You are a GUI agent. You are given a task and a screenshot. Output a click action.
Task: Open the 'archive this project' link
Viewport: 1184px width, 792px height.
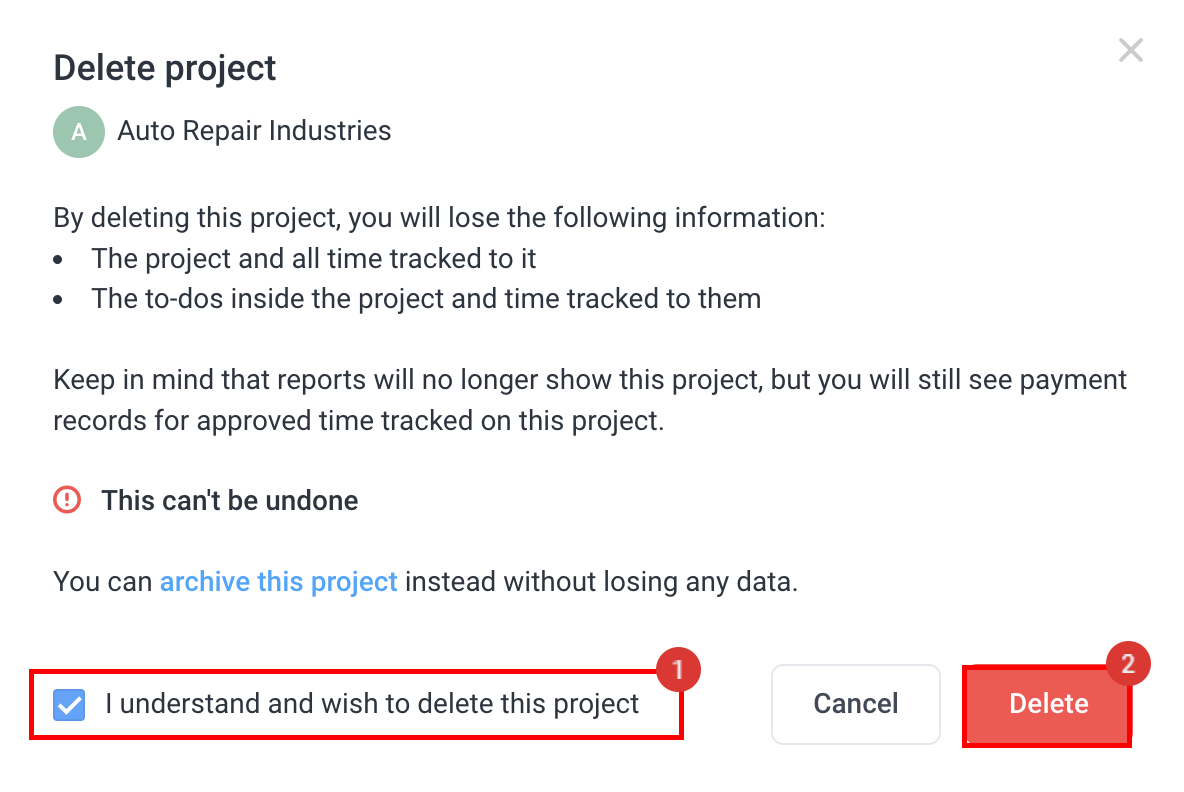point(279,582)
